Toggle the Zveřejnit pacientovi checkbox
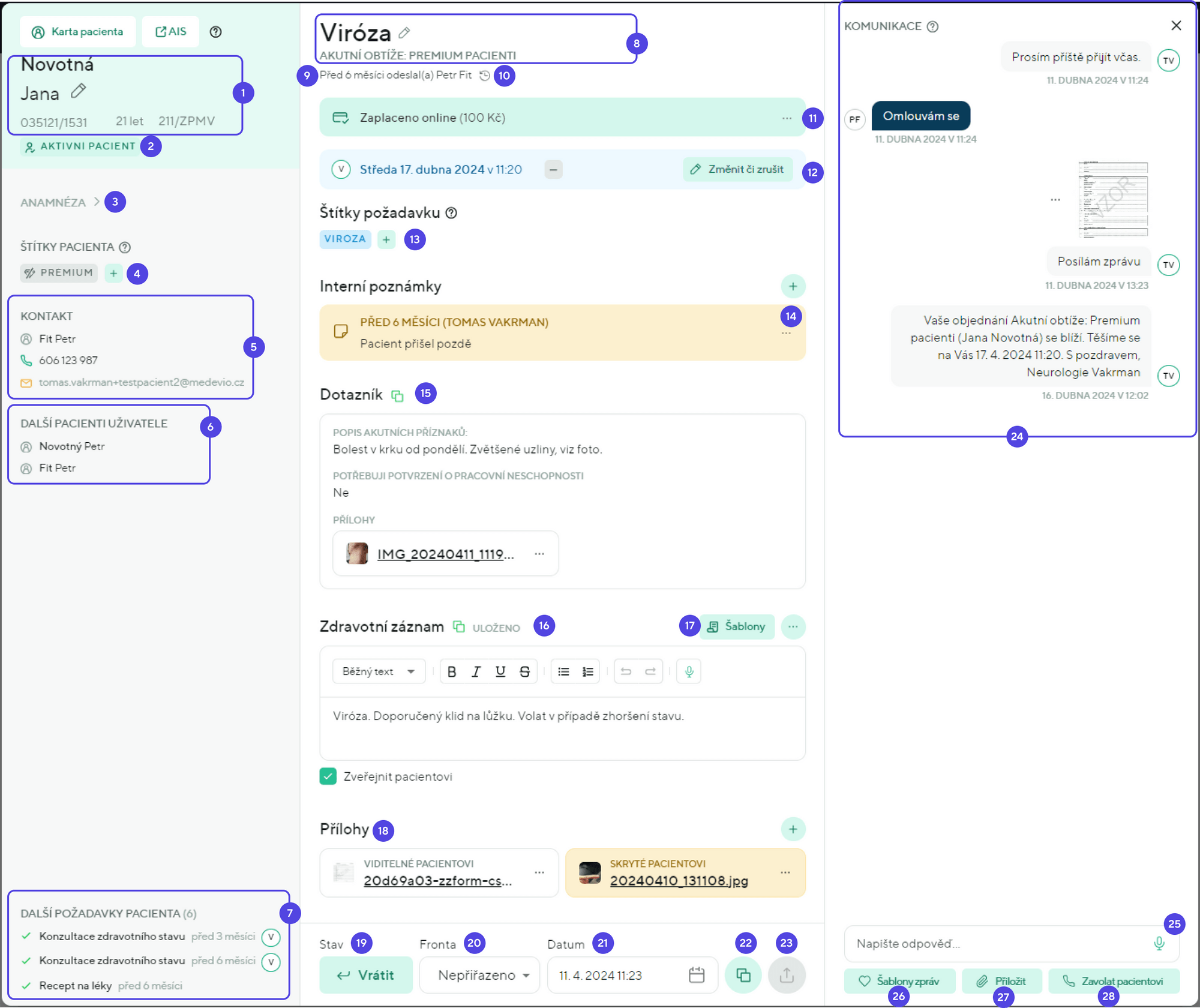This screenshot has width=1200, height=1008. tap(328, 776)
